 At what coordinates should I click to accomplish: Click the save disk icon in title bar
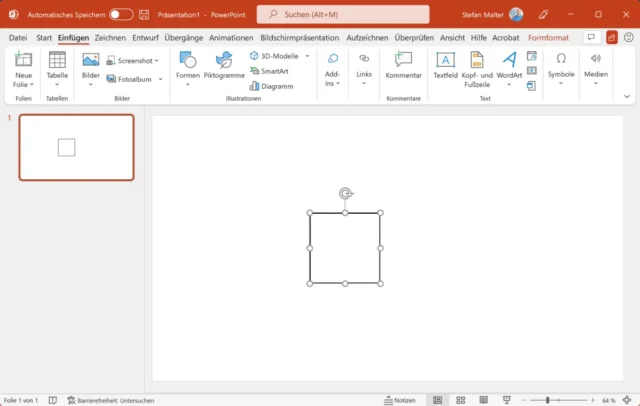[144, 15]
